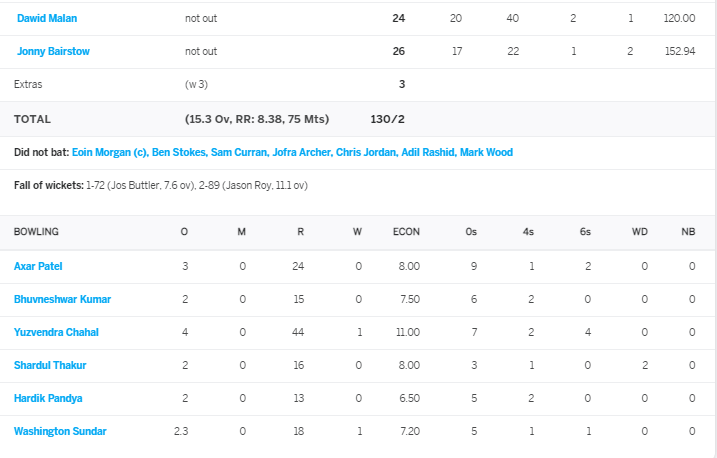
Task: Open Sam Curran player page
Action: click(x=240, y=152)
